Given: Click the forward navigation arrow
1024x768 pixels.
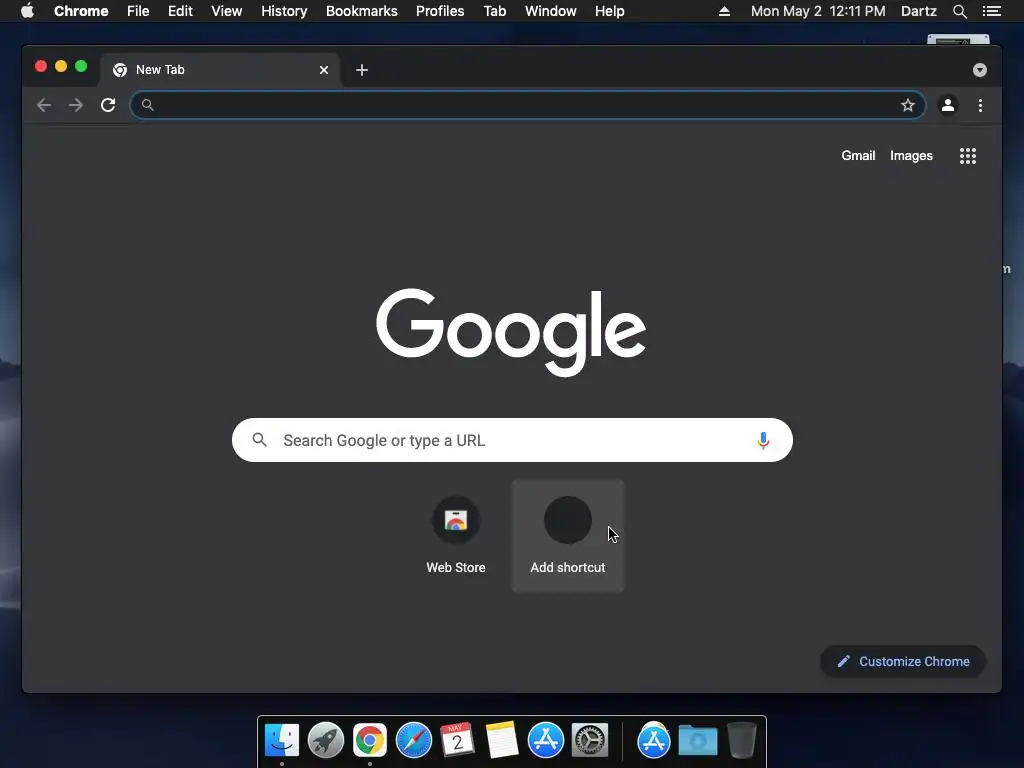Looking at the screenshot, I should tap(76, 105).
